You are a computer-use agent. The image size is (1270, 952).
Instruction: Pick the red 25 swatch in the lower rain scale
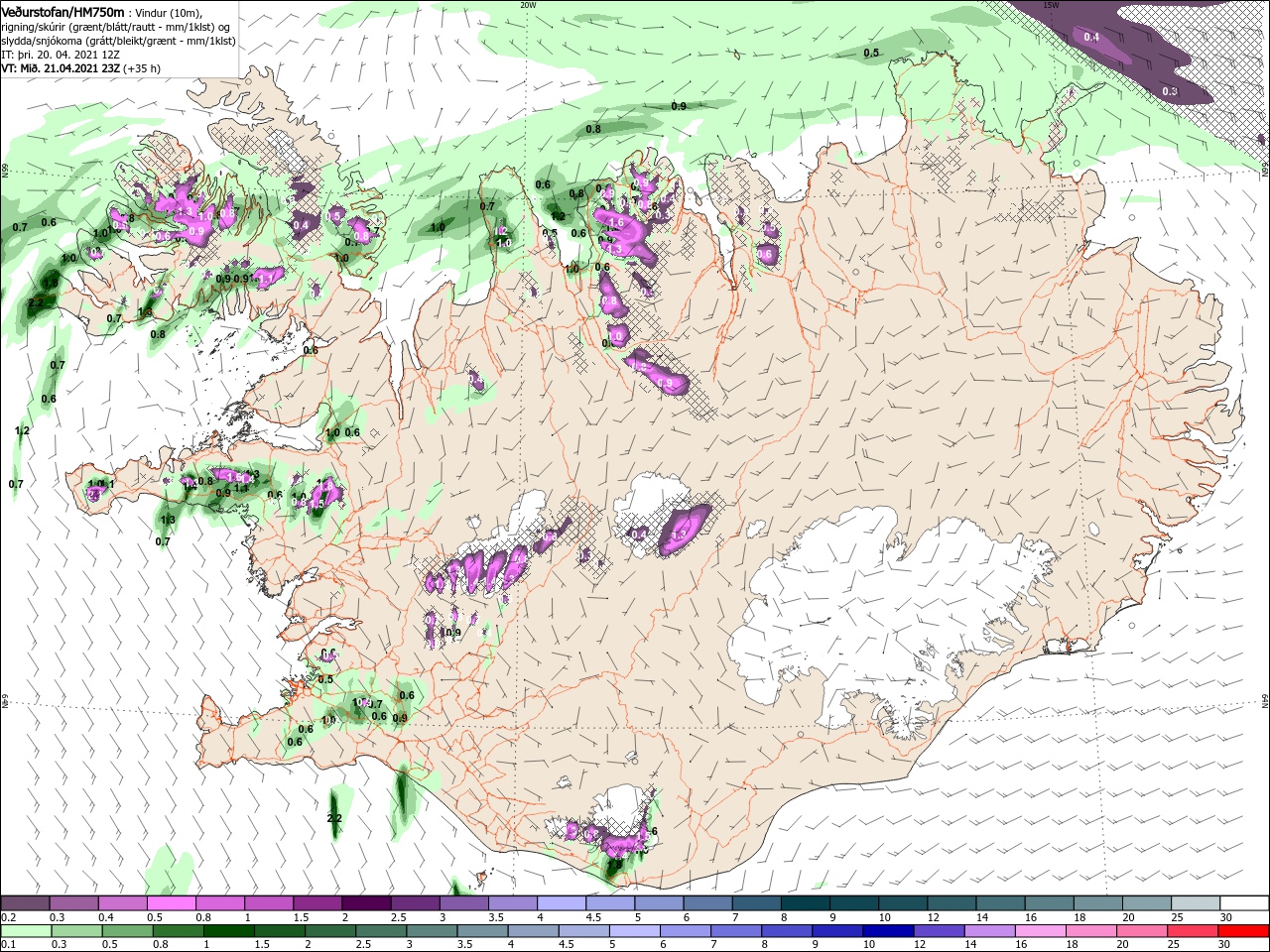[x=1194, y=931]
